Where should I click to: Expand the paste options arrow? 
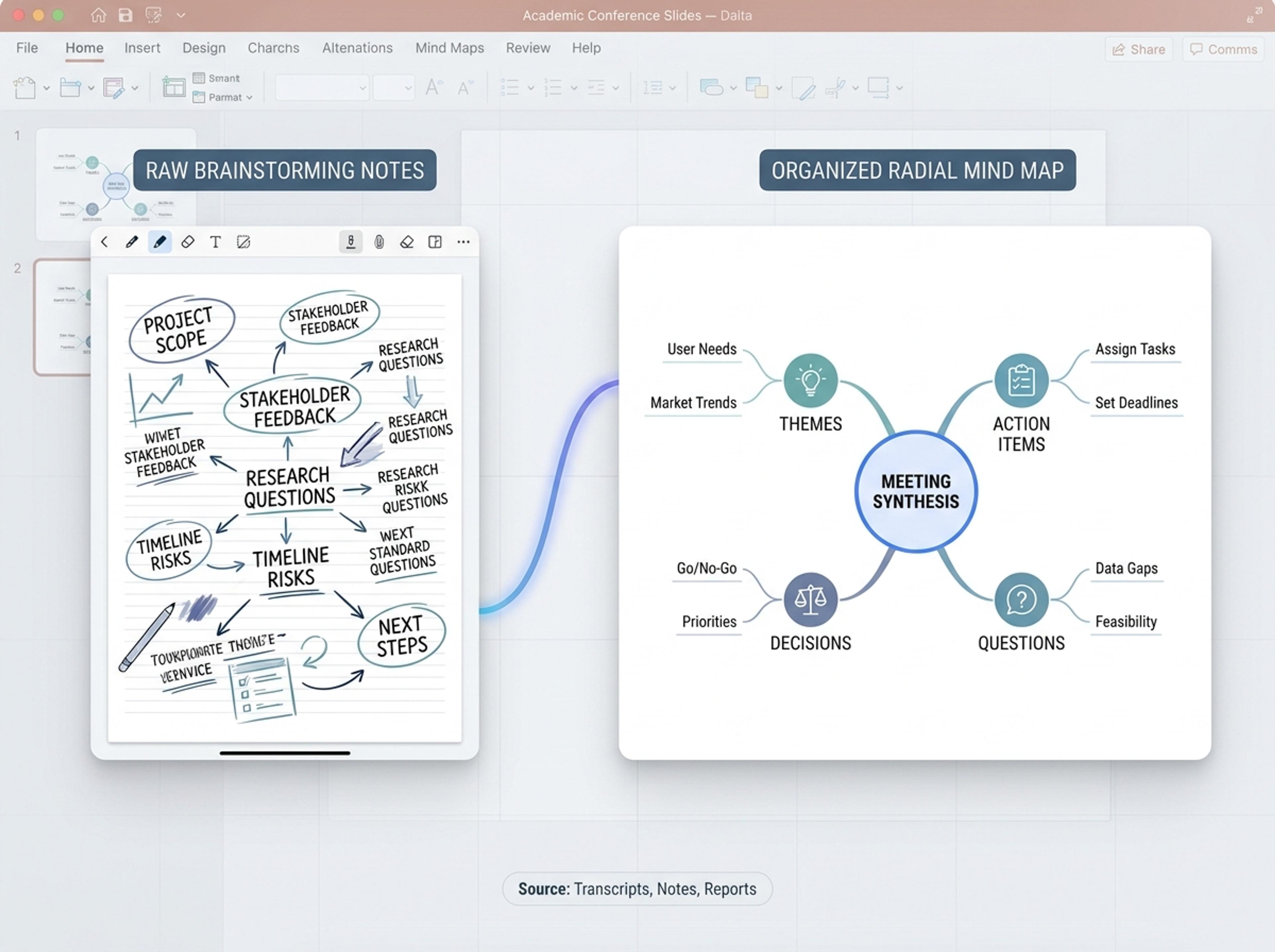tap(47, 88)
